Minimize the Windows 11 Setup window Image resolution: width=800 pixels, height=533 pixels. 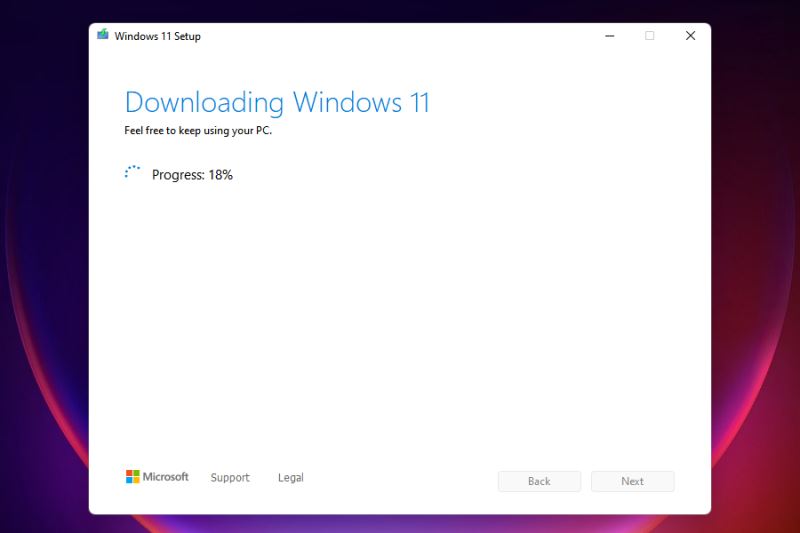point(610,36)
